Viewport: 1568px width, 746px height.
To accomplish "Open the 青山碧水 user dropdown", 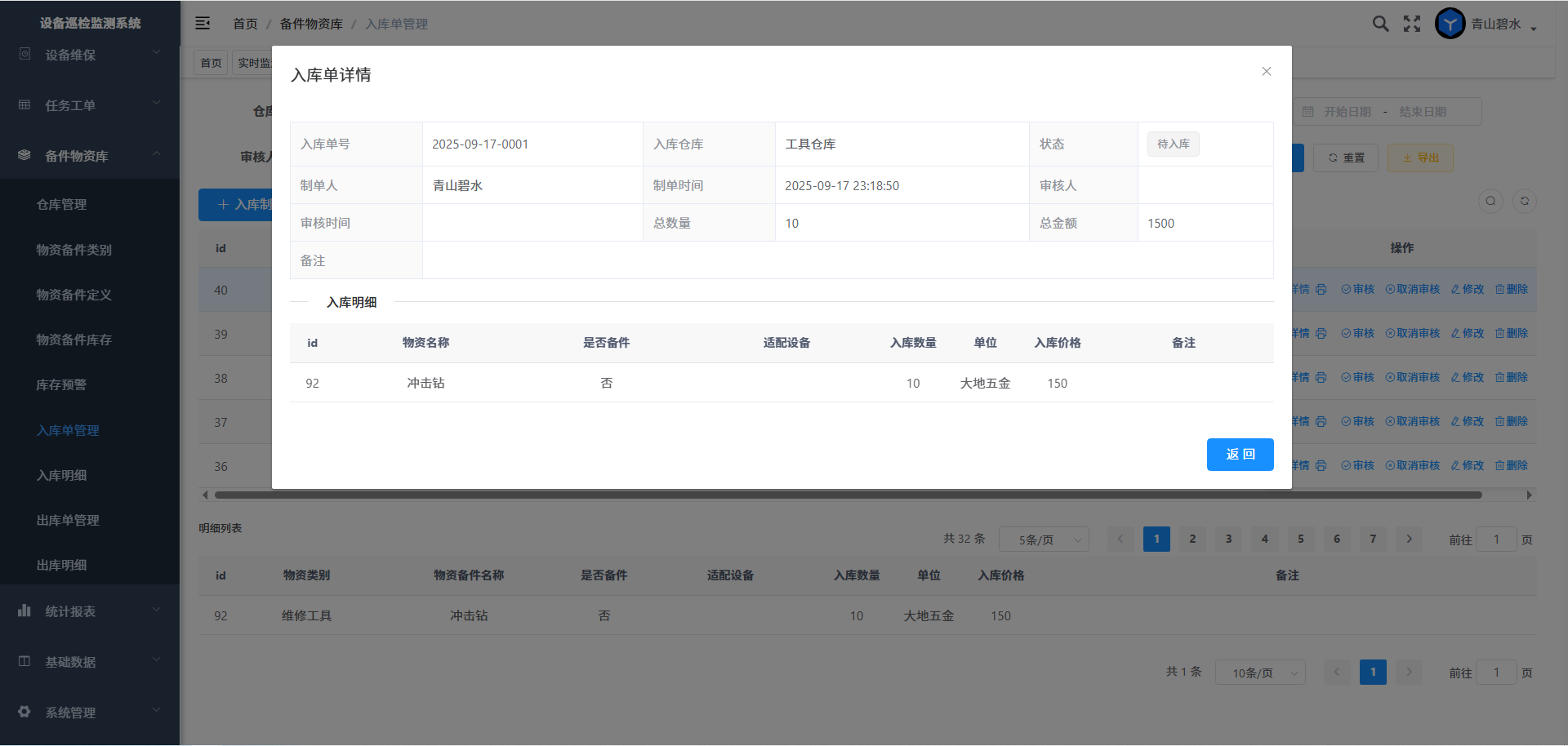I will coord(1503,24).
